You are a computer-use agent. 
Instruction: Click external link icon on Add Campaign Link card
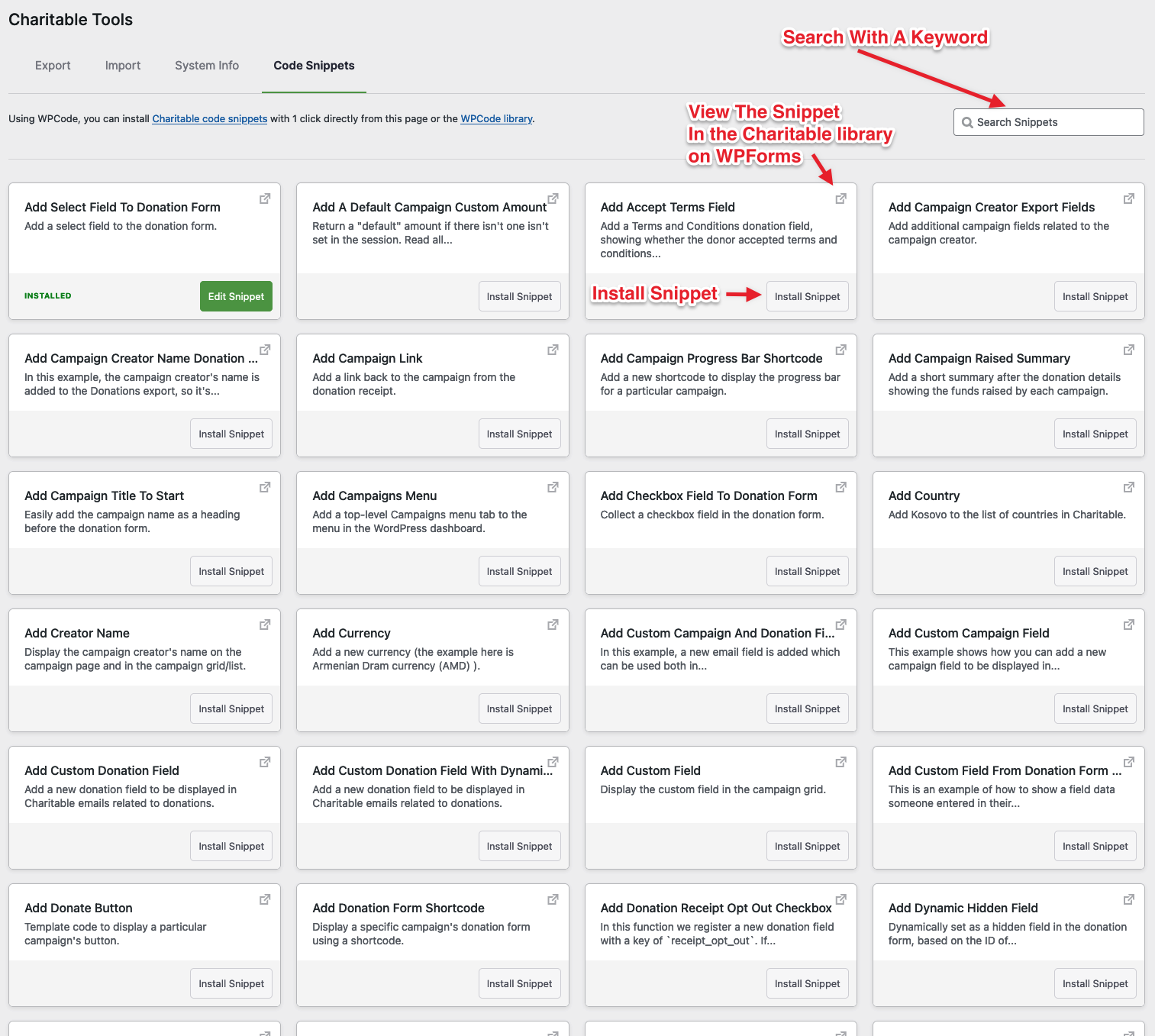point(553,350)
